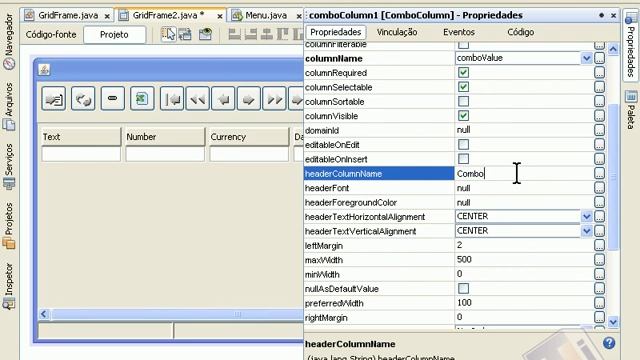Image resolution: width=640 pixels, height=360 pixels.
Task: Select the Propriedades tab
Action: pyautogui.click(x=336, y=32)
